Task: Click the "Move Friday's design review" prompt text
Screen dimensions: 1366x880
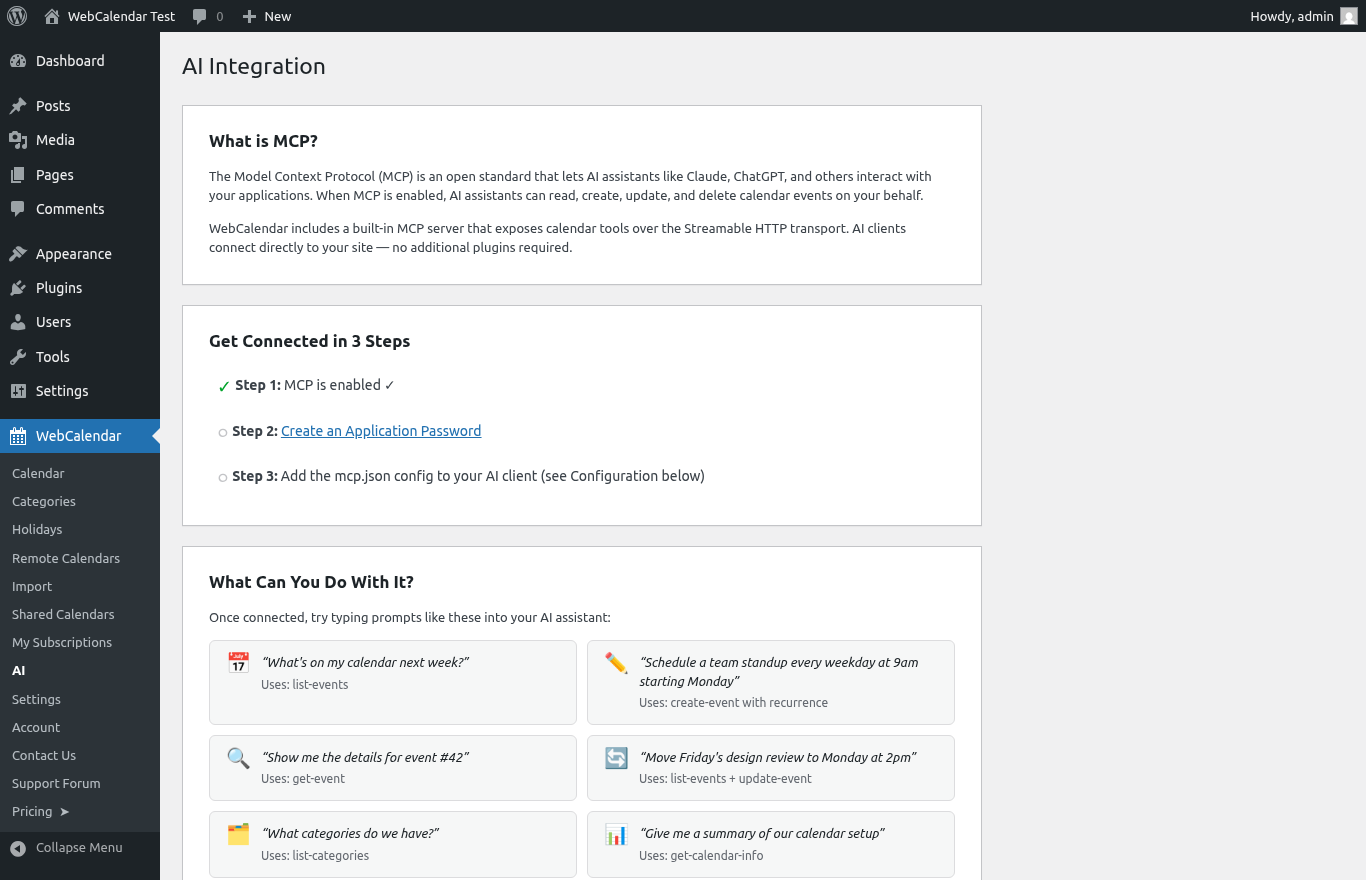Action: 778,758
